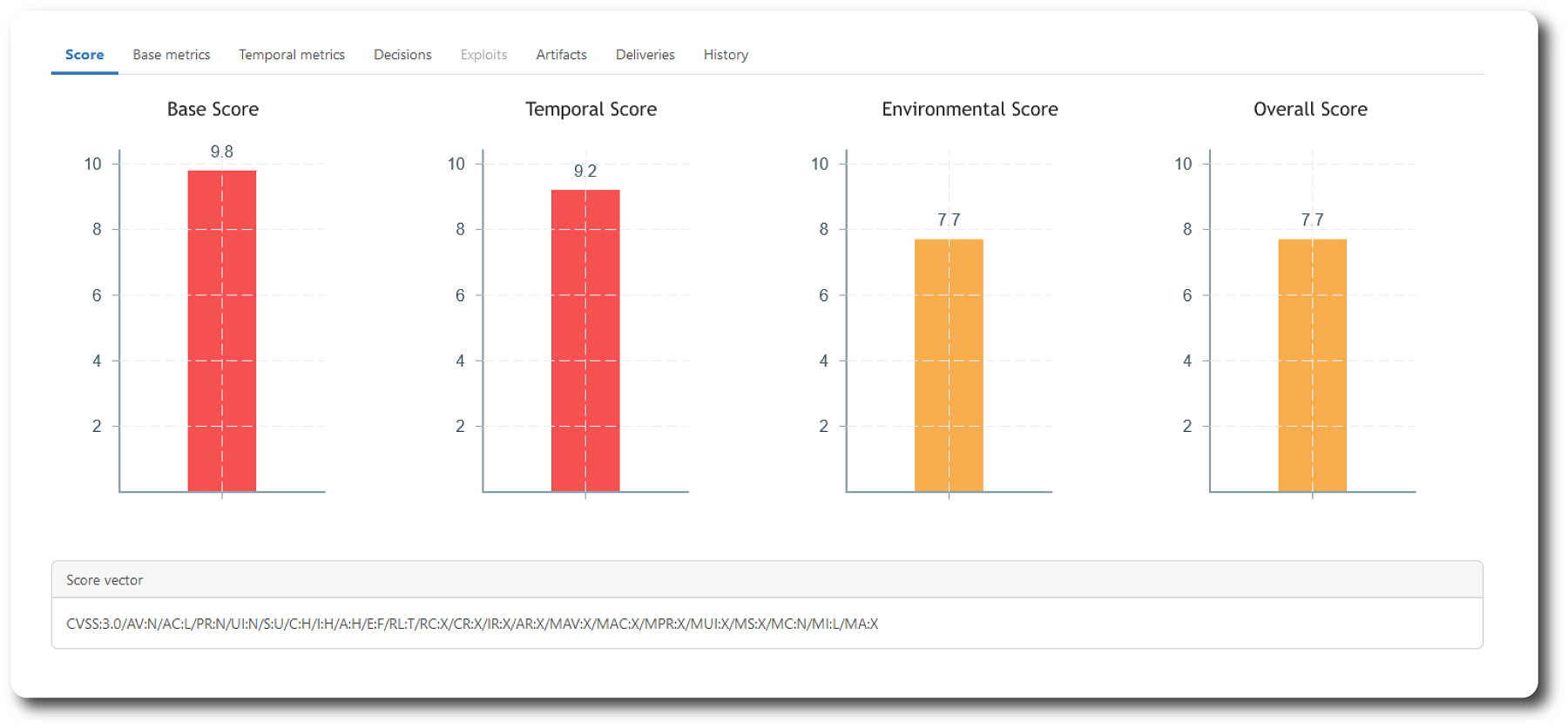Image resolution: width=1568 pixels, height=728 pixels.
Task: Switch to the Score tab
Action: tap(84, 55)
